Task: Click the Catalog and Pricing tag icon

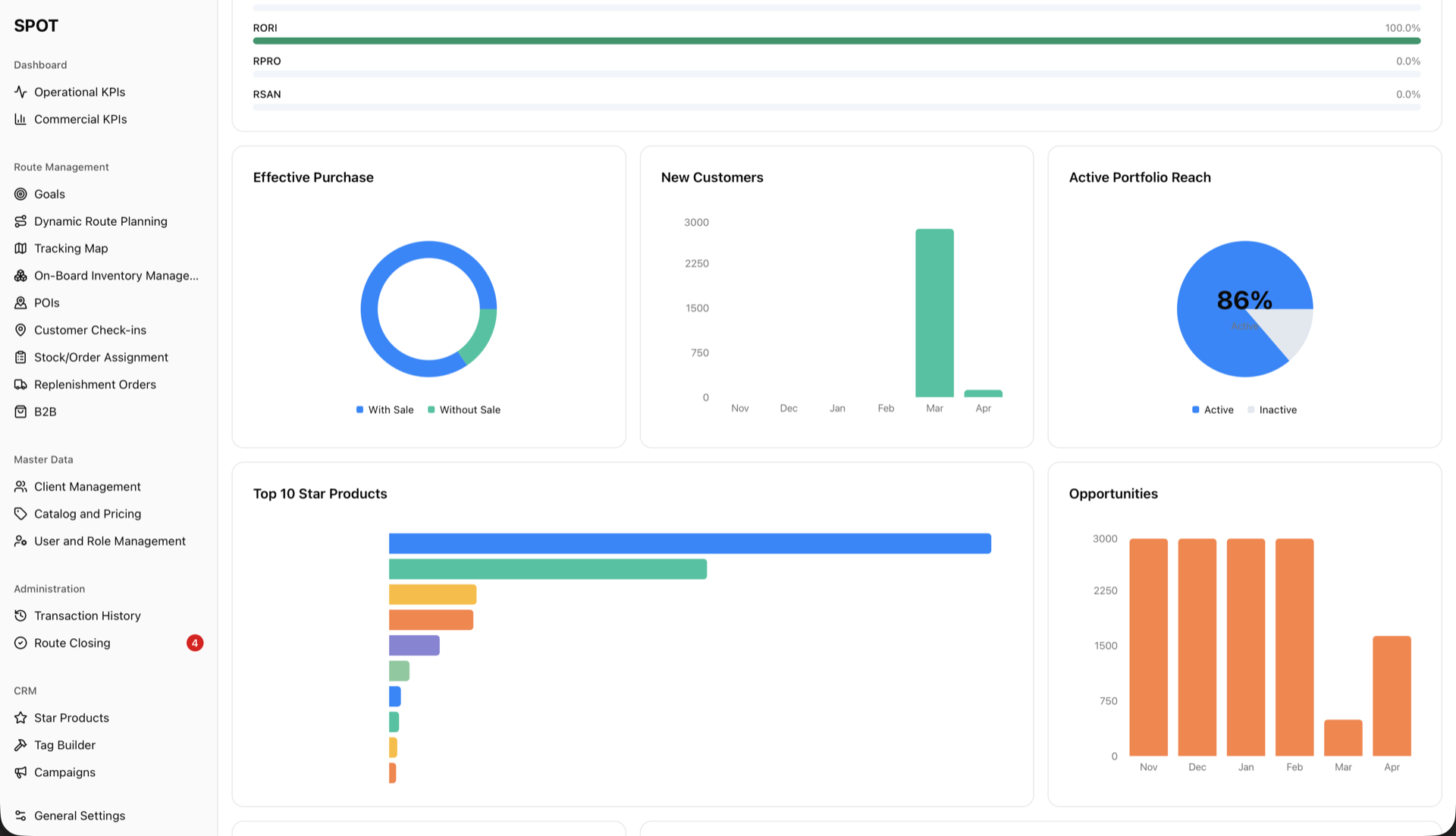Action: (x=20, y=514)
